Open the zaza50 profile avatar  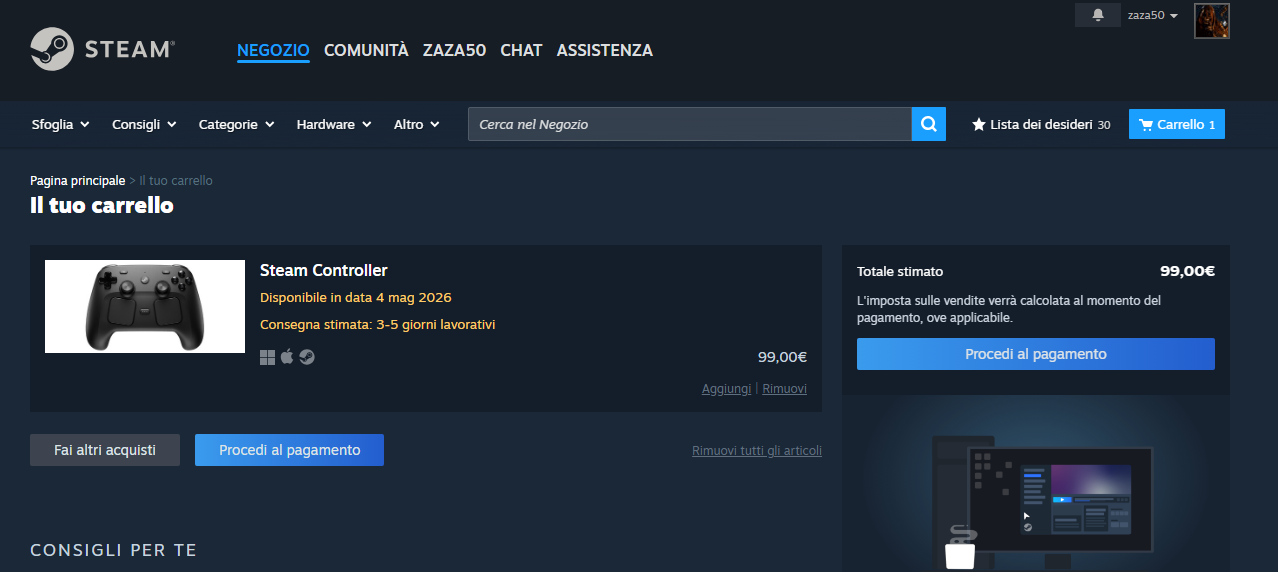coord(1212,21)
